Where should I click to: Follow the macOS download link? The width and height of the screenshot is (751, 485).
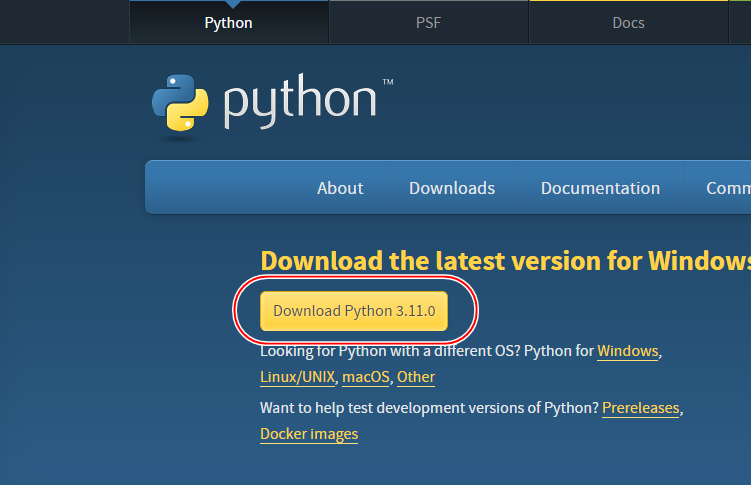(366, 377)
